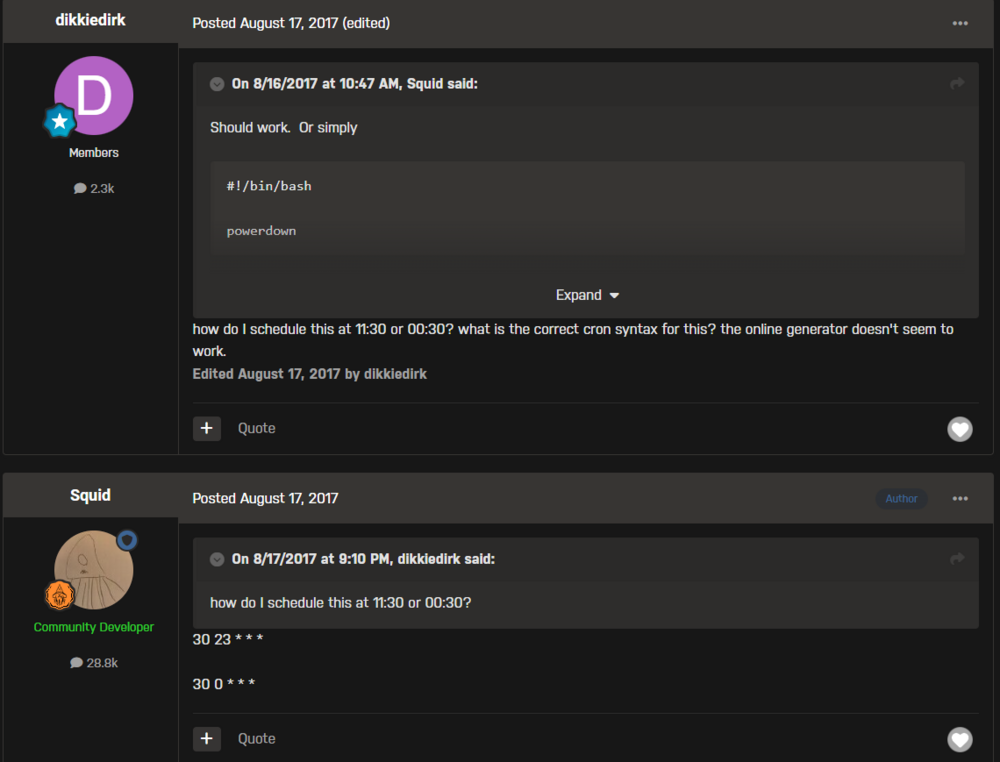This screenshot has width=1000, height=762.
Task: Go to original quoted dikkiedirk post arrow
Action: pos(957,559)
